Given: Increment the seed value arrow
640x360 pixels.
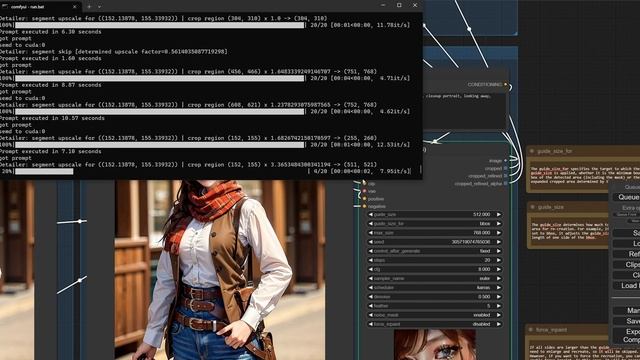Looking at the screenshot, I should click(499, 242).
